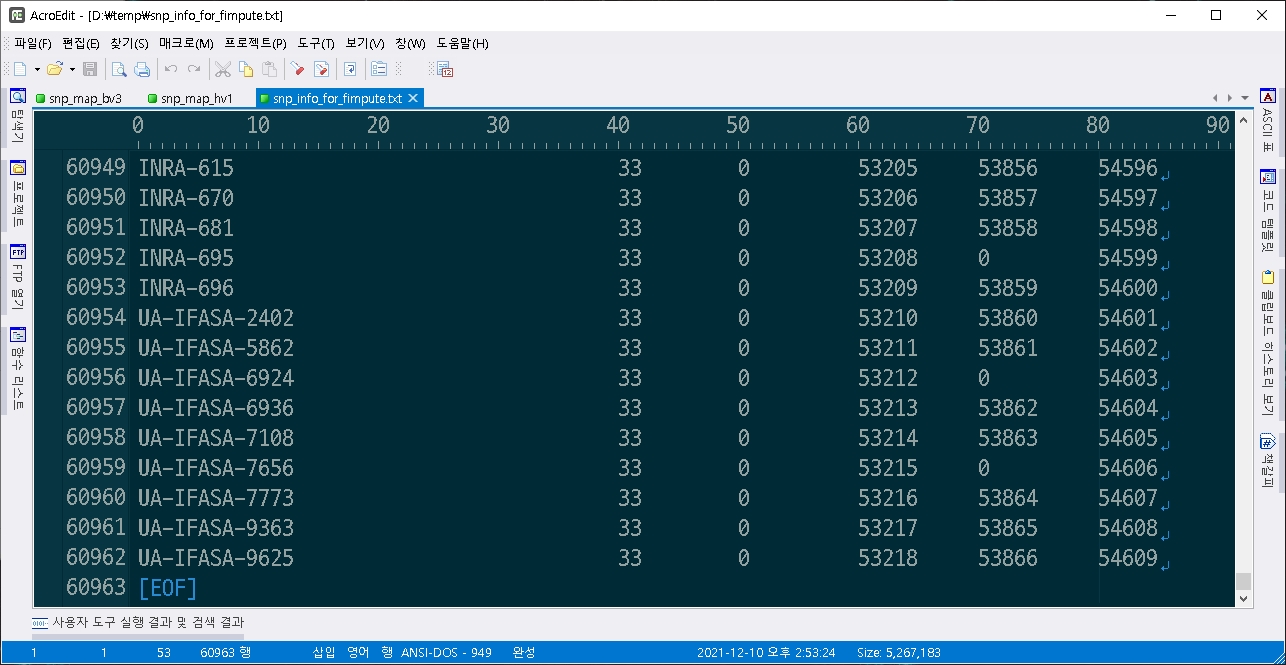This screenshot has height=665, width=1286.
Task: Click the flashlight find icon
Action: tap(298, 69)
